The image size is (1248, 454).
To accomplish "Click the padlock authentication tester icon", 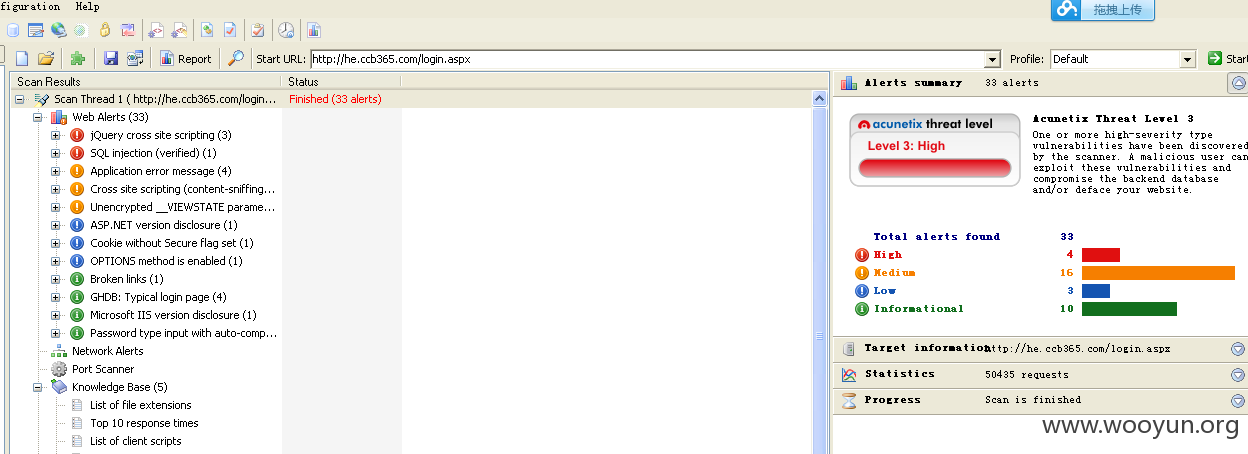I will 105,30.
